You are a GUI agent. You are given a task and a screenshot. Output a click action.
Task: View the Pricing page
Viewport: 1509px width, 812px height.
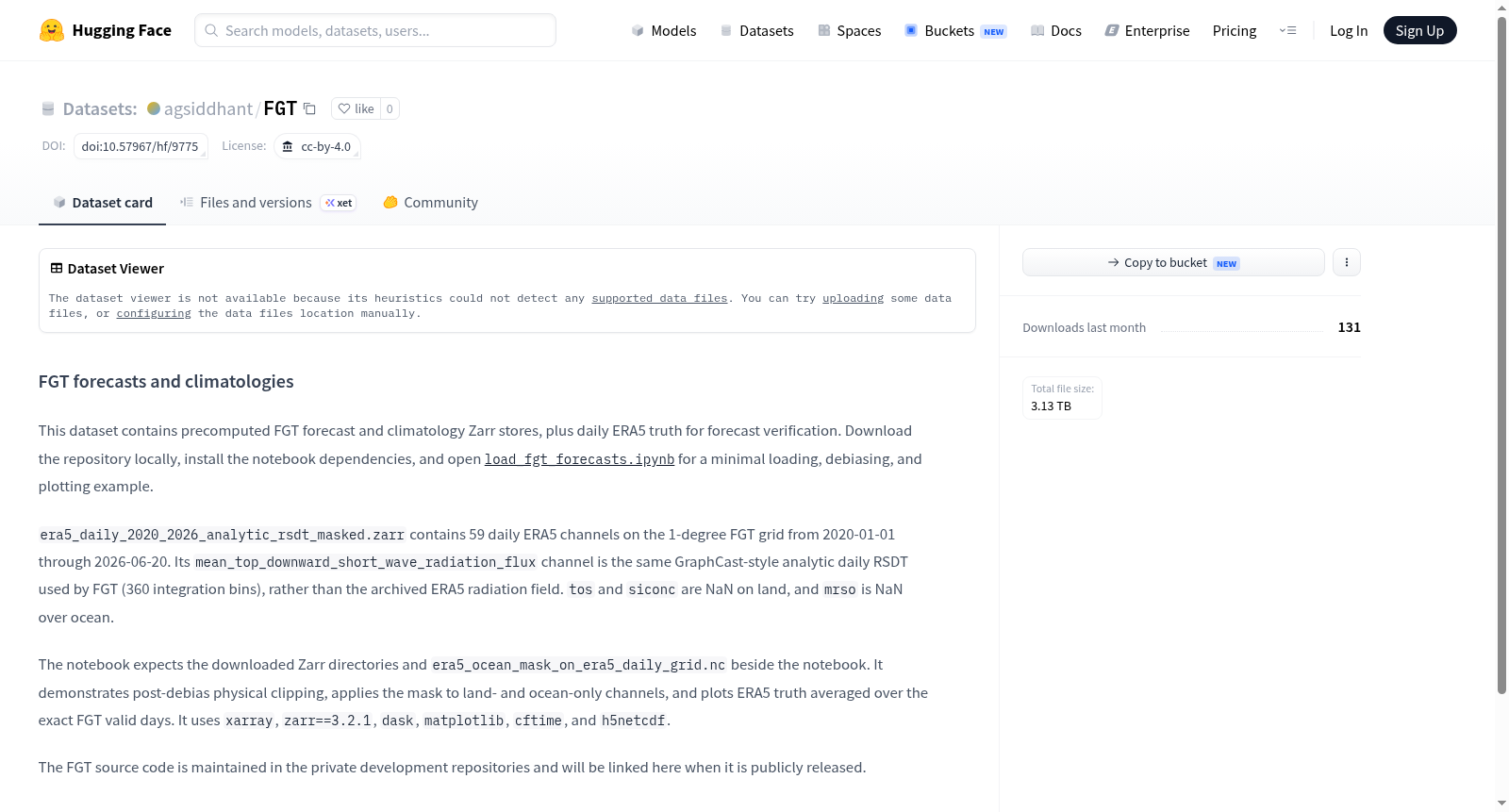(x=1235, y=30)
